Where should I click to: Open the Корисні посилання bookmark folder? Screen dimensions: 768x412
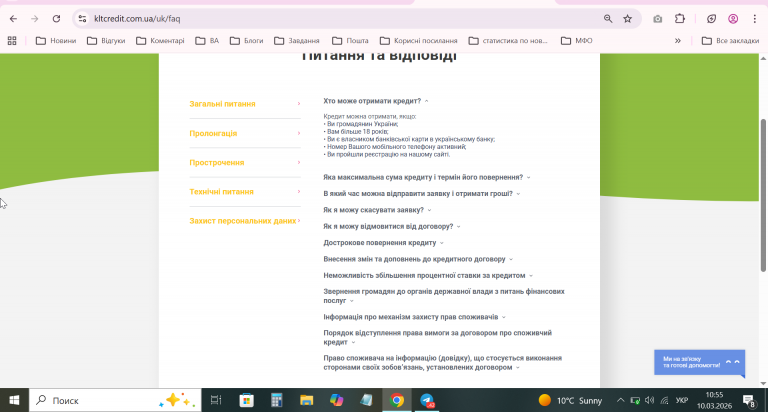pyautogui.click(x=419, y=41)
